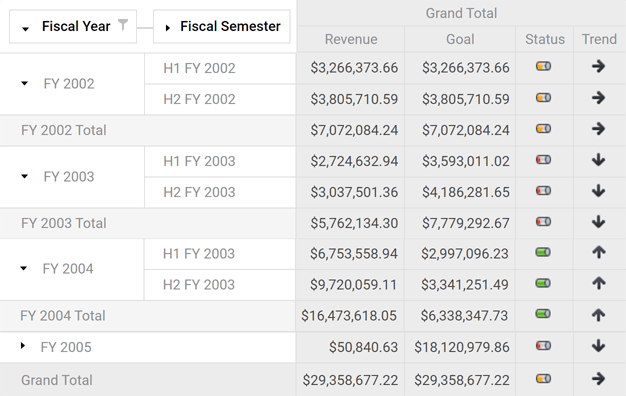Screen dimensions: 626x396
Task: Click the Trend column header
Action: (599, 39)
